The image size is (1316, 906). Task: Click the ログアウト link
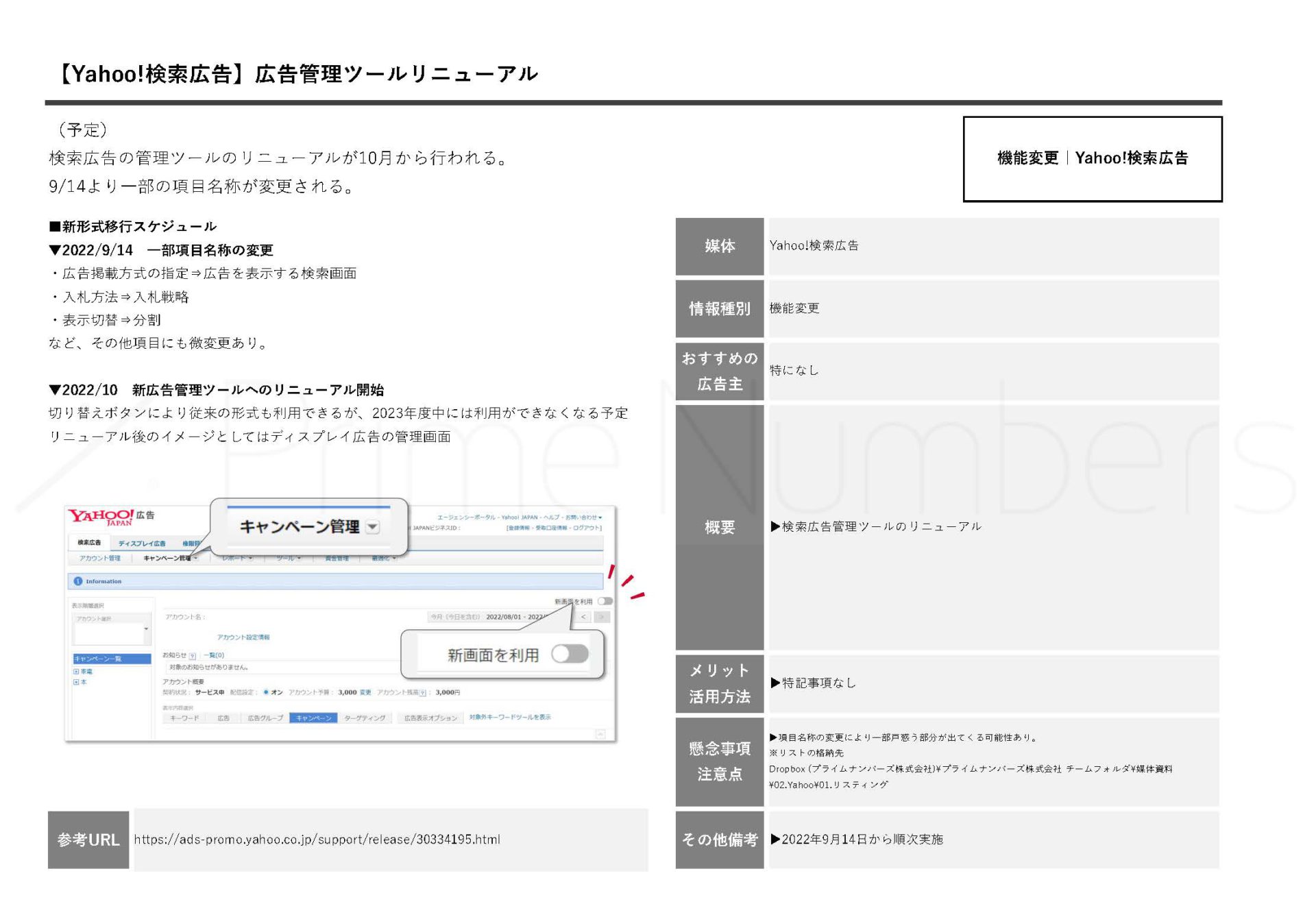(587, 528)
